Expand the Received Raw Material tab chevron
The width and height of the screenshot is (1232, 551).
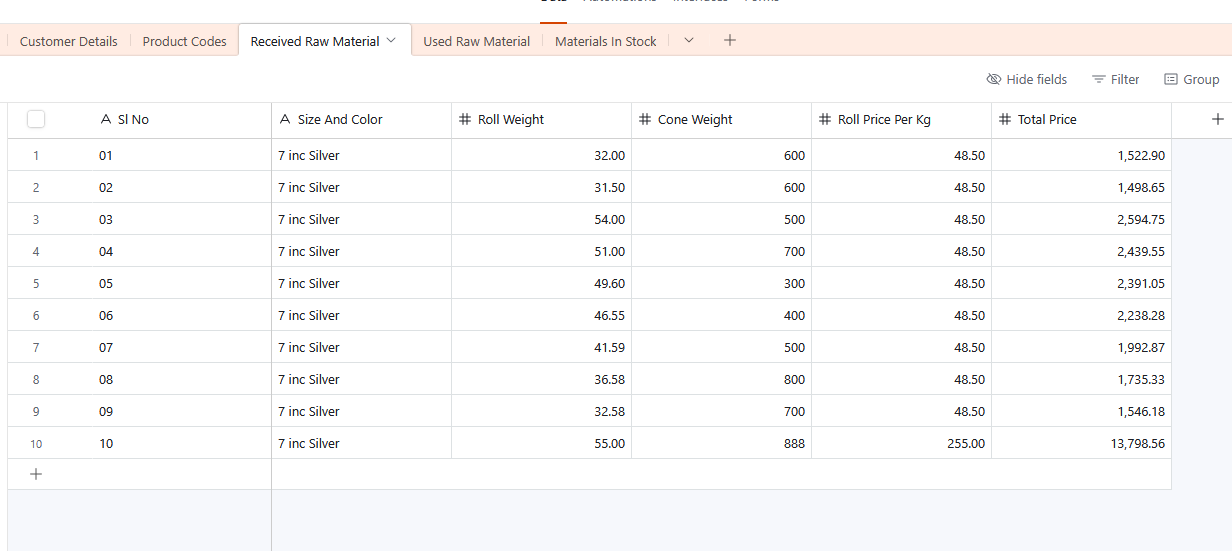391,40
